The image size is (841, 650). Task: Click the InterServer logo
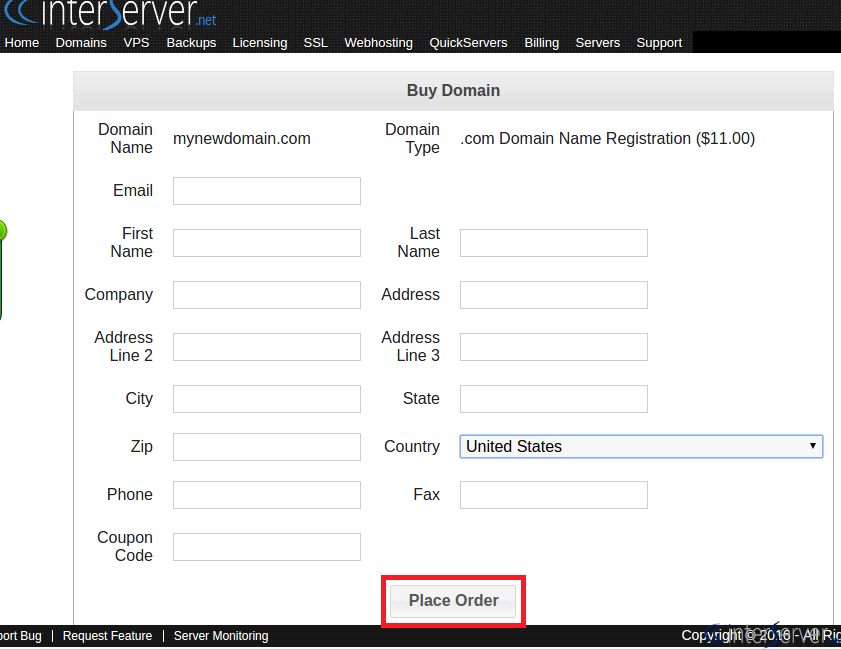tap(110, 14)
